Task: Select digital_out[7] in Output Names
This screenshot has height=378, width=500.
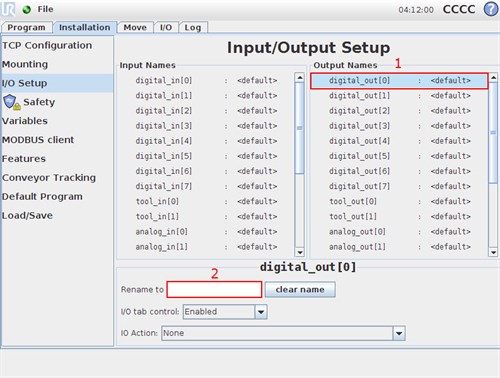Action: pos(399,186)
